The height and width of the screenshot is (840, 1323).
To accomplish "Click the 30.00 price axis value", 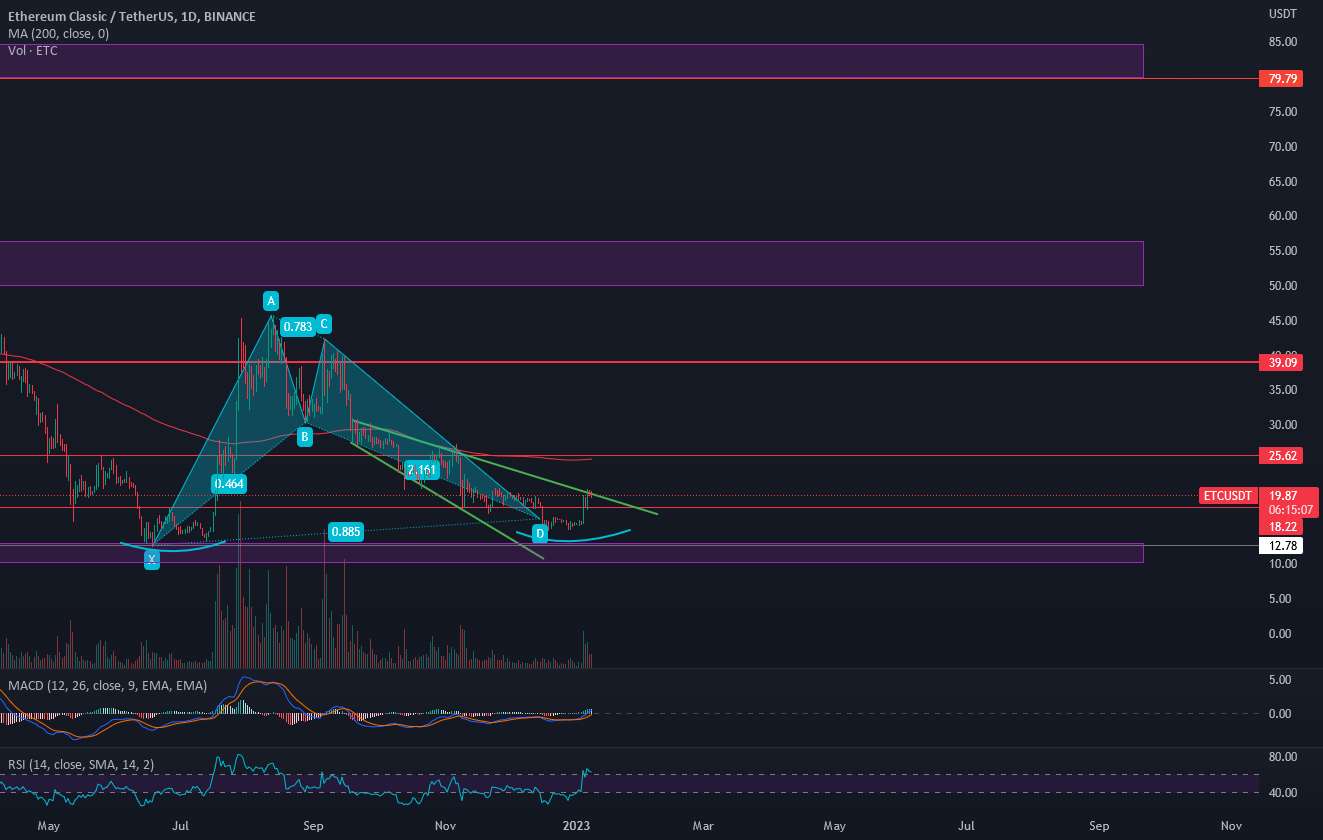I will (1283, 425).
